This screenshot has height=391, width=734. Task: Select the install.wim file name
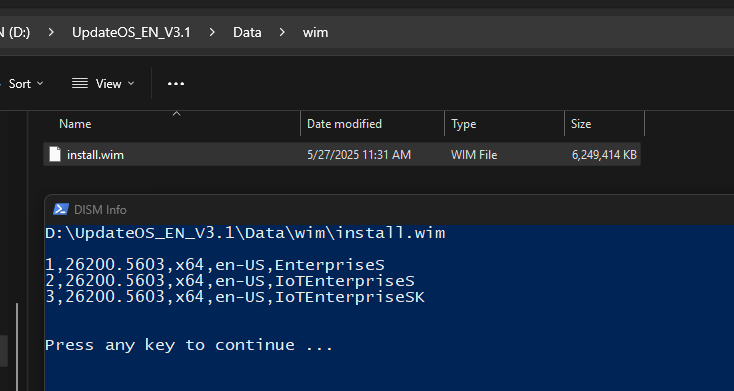(95, 155)
